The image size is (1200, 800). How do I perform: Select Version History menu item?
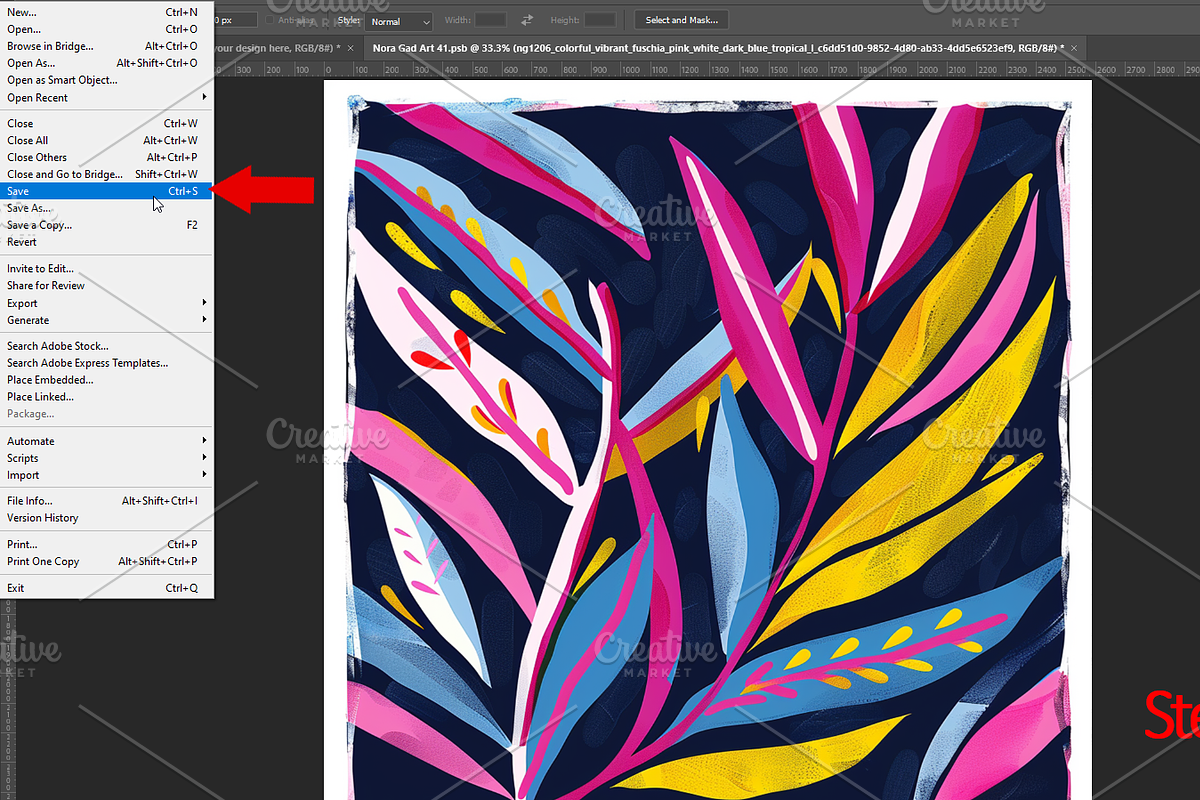(106, 518)
